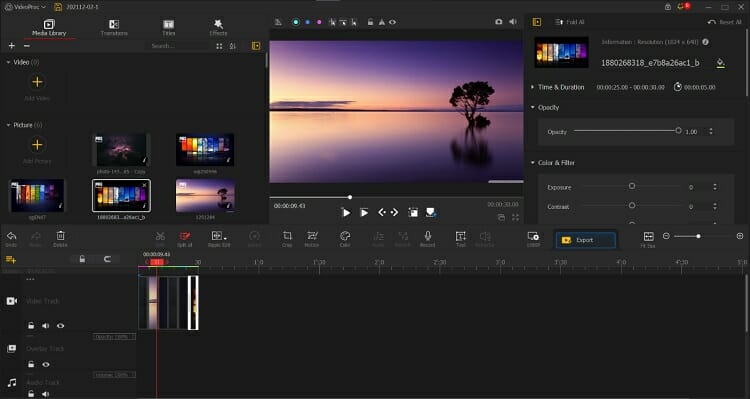Screen dimensions: 750x399
Task: Select the Split scissors tool
Action: (160, 236)
